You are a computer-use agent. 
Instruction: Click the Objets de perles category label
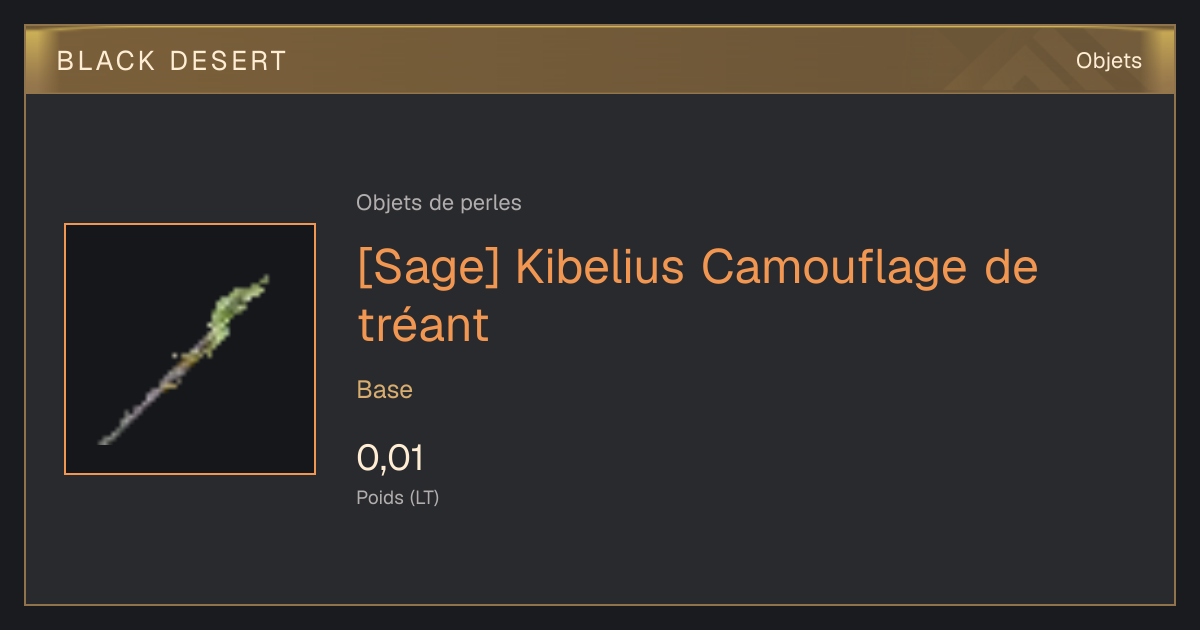coord(438,203)
